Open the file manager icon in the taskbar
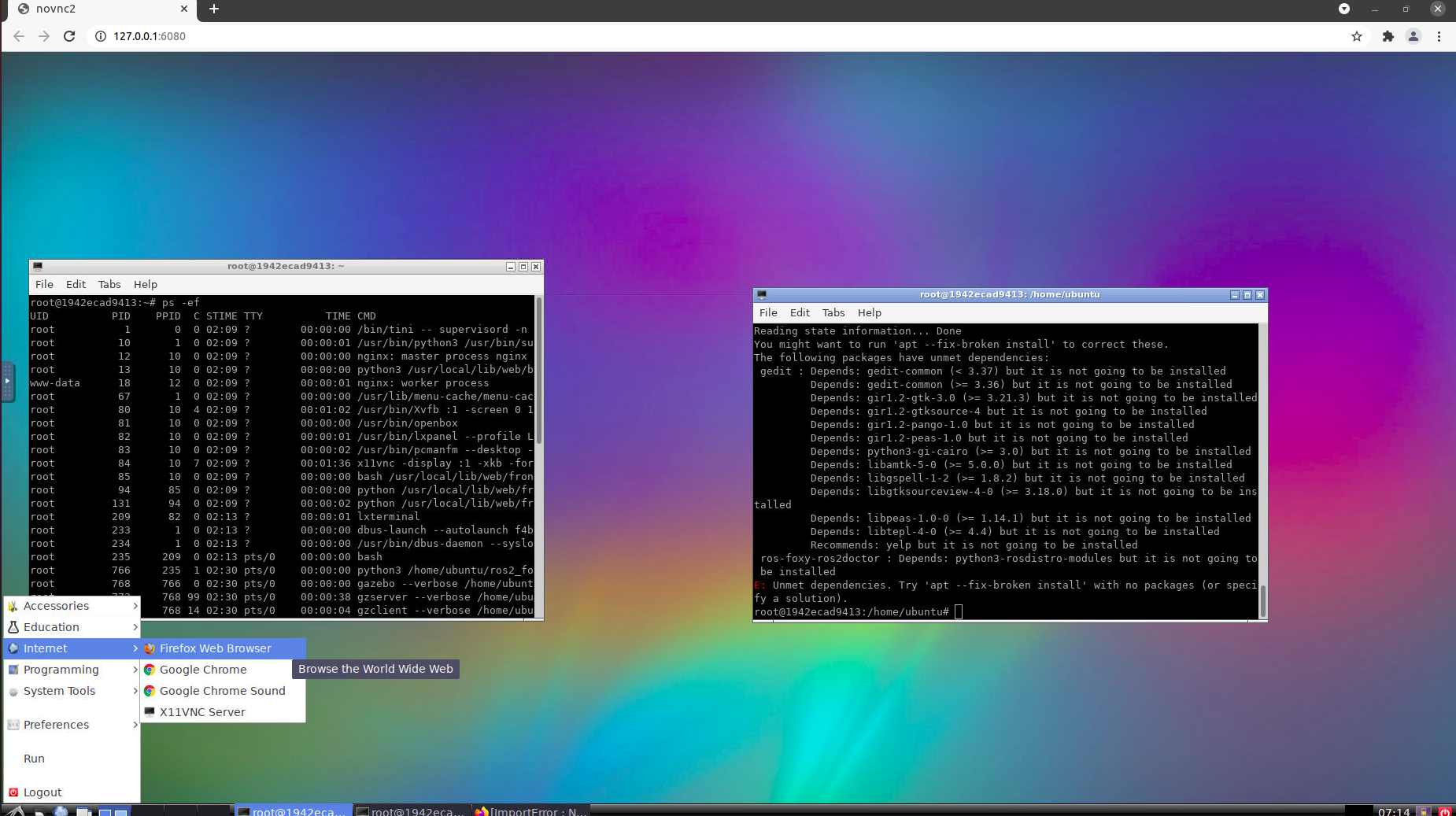 (83, 811)
